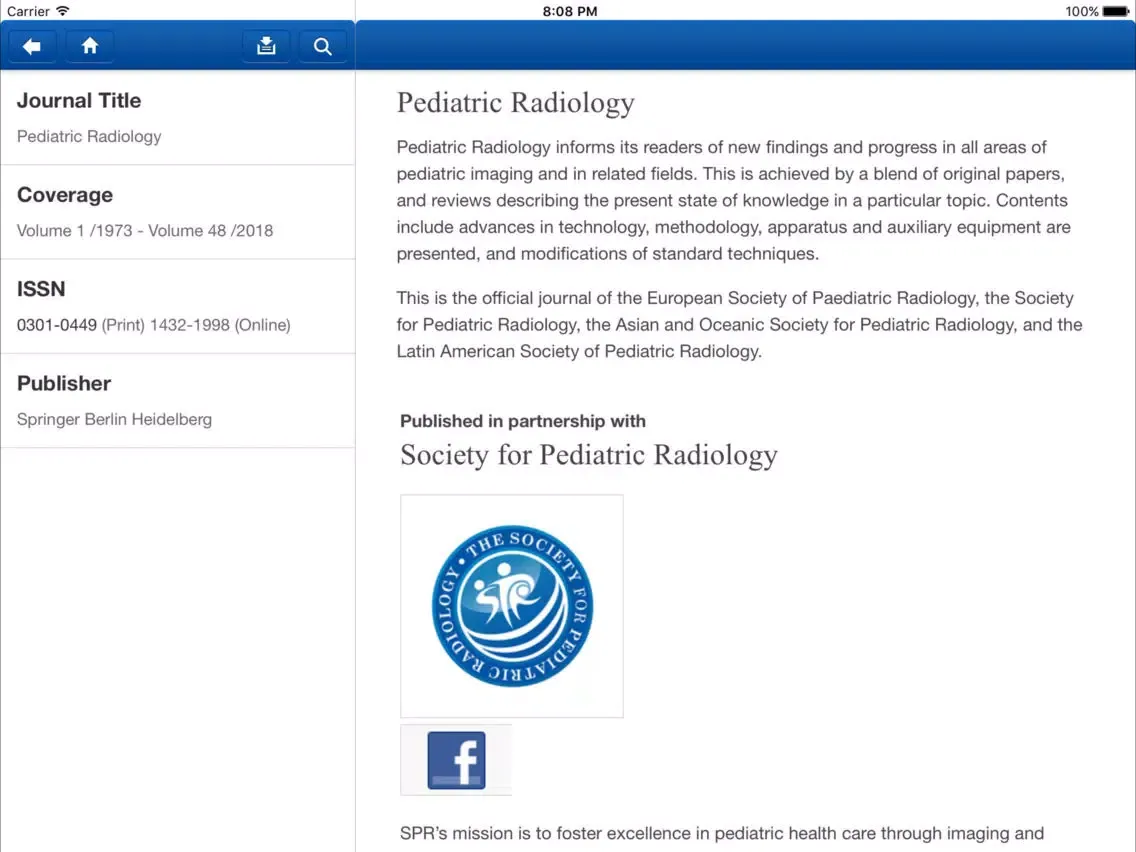Tap the back arrow button
Screen dimensions: 1136x852
[32, 46]
